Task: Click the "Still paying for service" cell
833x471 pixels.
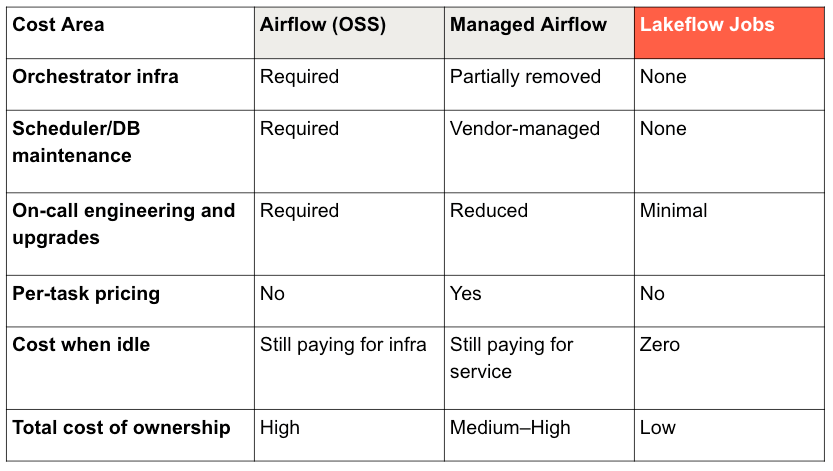Action: pos(511,358)
